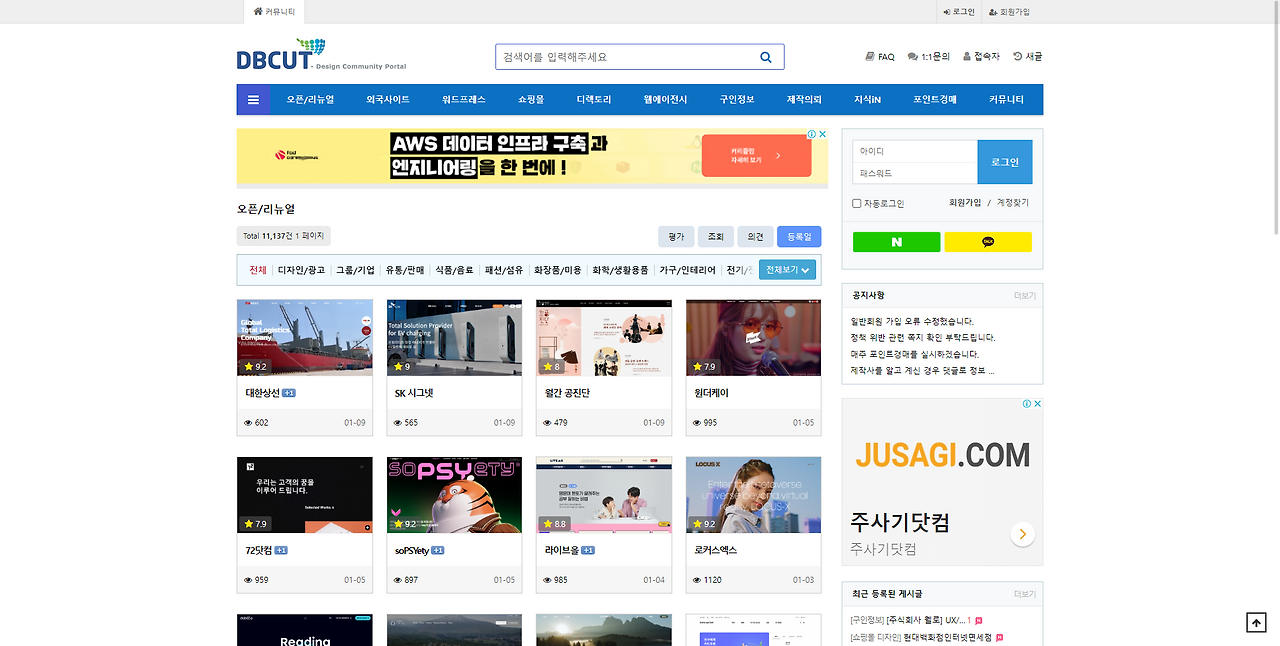Open the 오픈/리뉴얼 menu
1280x646 pixels.
tap(310, 100)
